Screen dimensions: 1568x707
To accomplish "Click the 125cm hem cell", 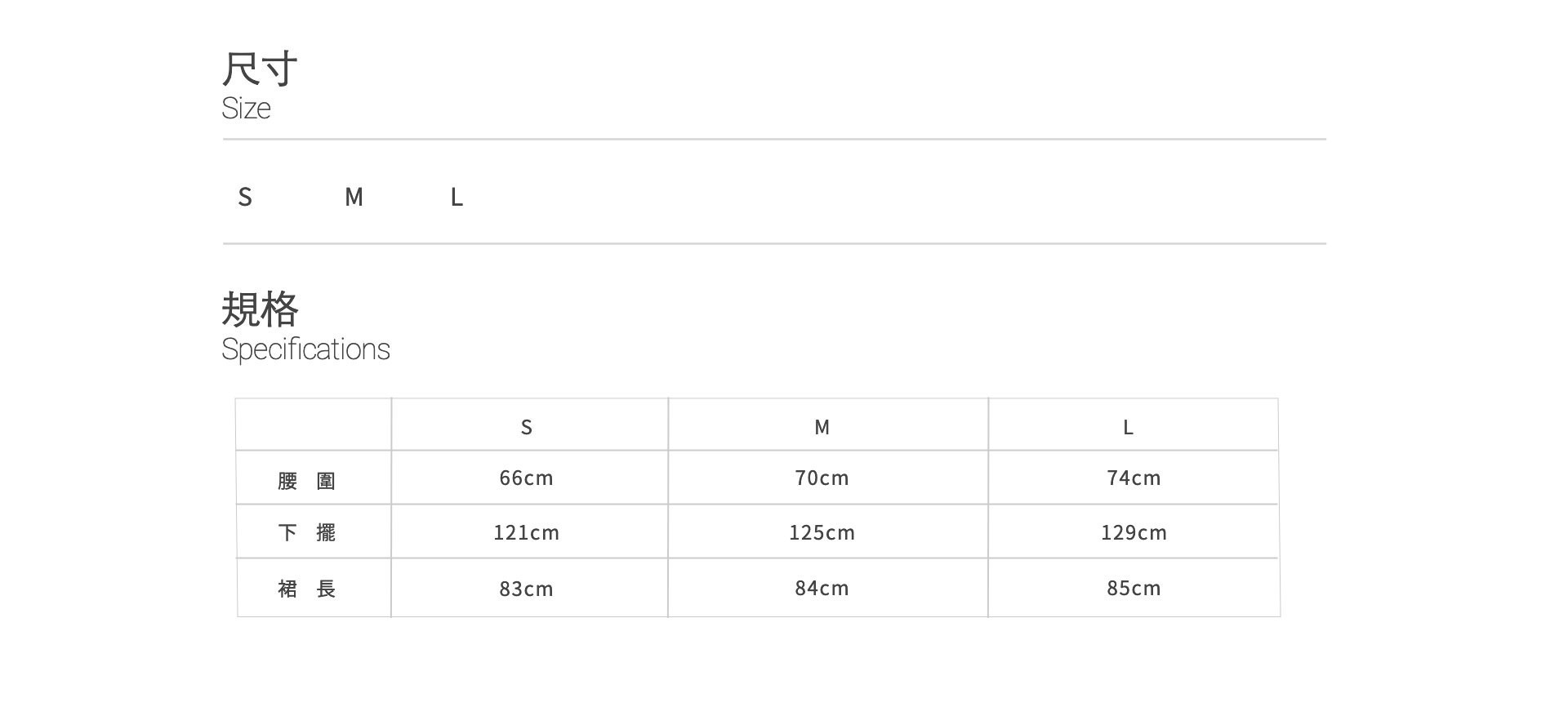I will (822, 532).
